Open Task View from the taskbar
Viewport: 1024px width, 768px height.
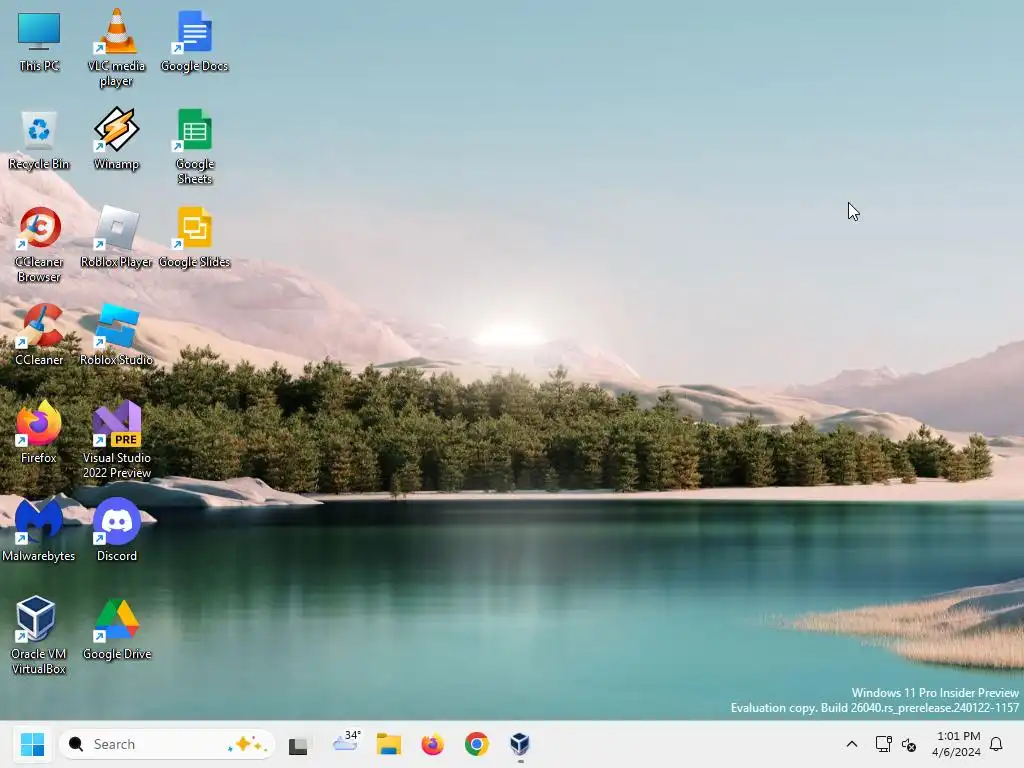[x=298, y=744]
